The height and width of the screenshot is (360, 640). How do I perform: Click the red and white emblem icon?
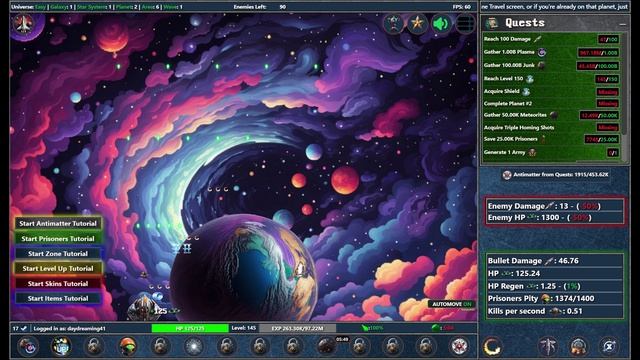point(459,347)
